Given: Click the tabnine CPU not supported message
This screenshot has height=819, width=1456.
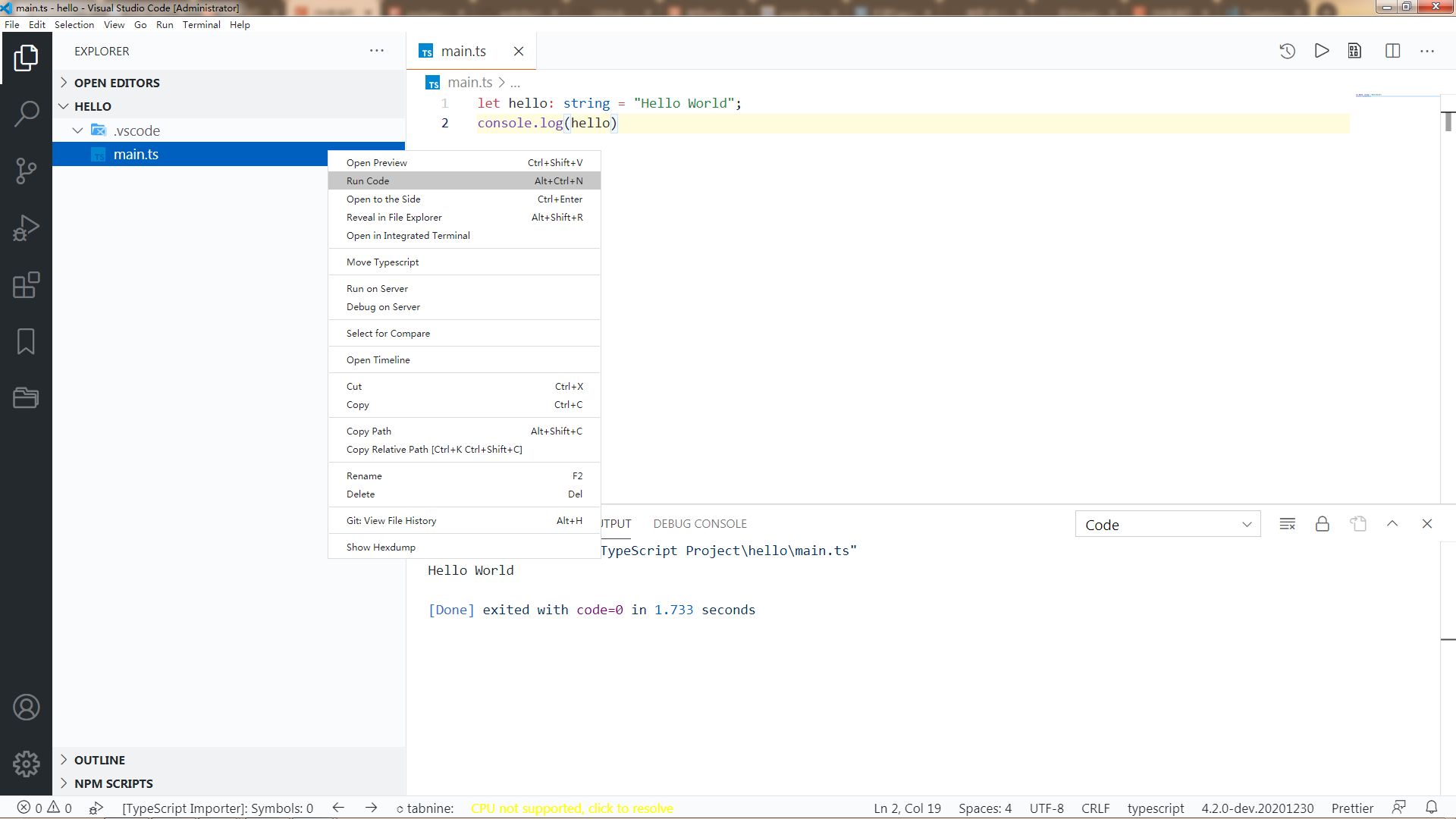Looking at the screenshot, I should [572, 808].
